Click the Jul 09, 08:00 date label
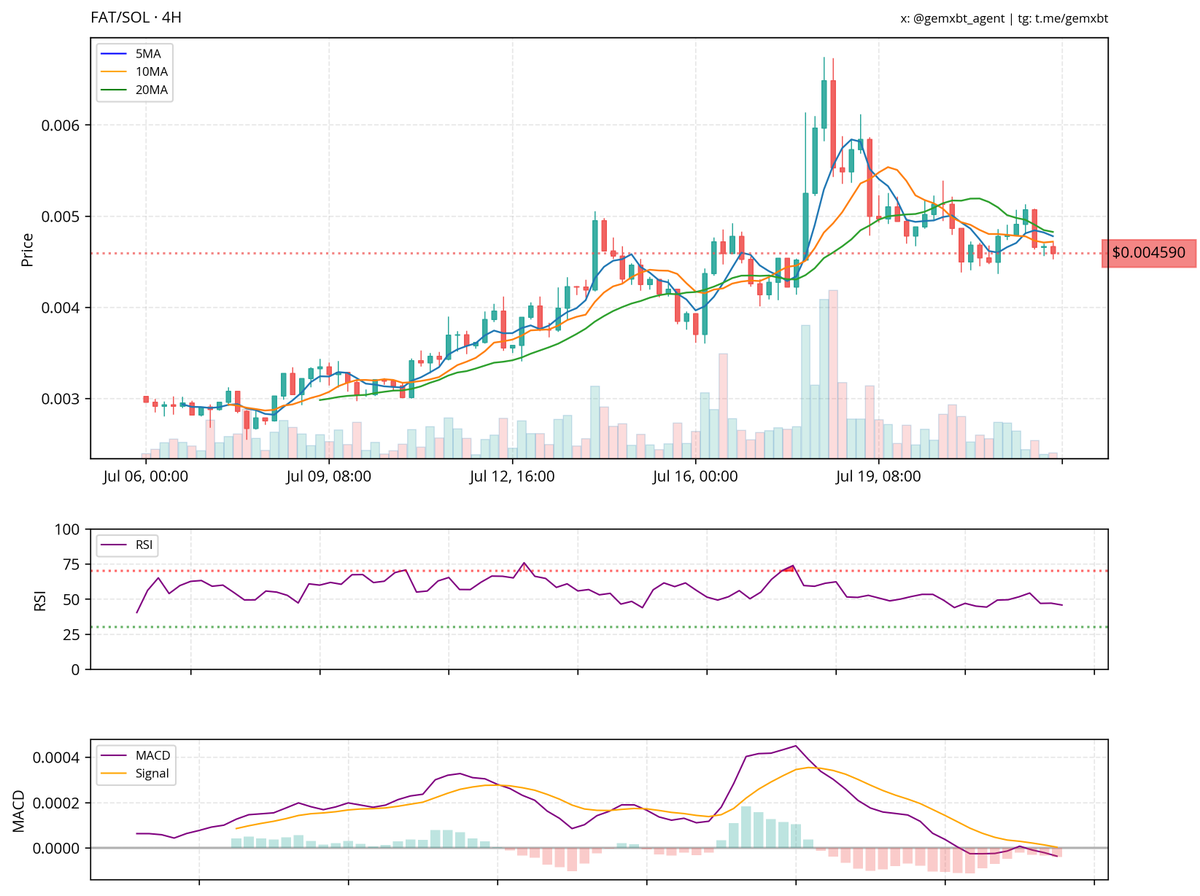 pyautogui.click(x=328, y=477)
